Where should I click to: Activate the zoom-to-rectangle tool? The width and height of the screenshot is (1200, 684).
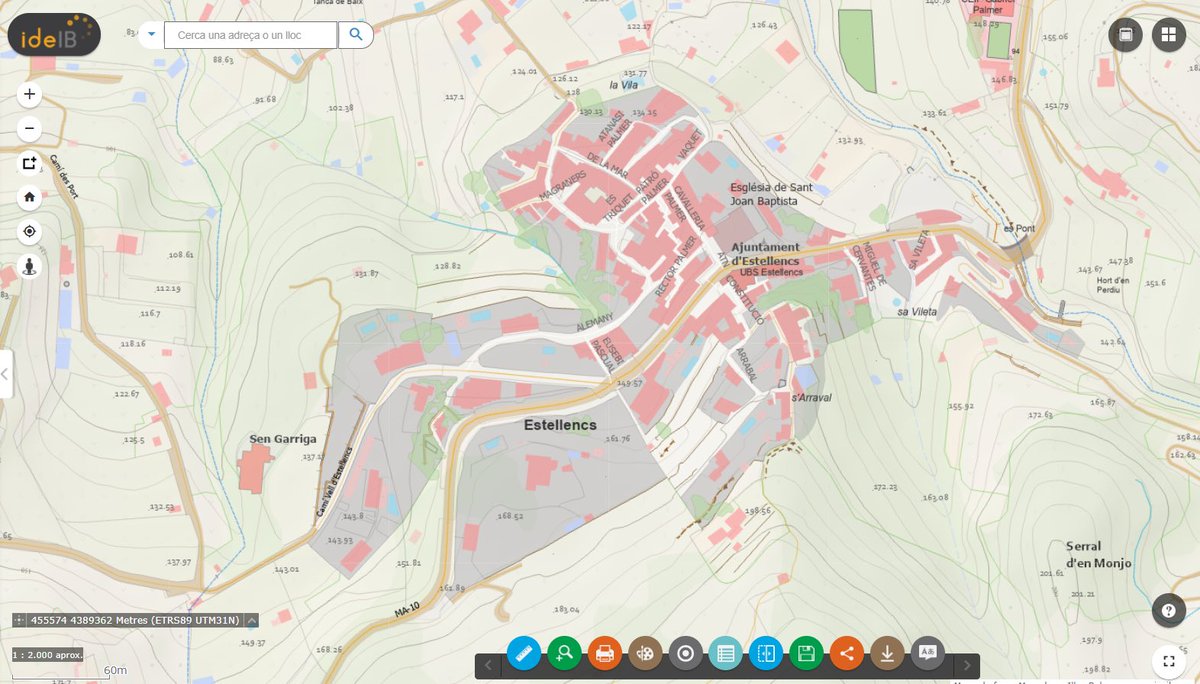pyautogui.click(x=29, y=163)
